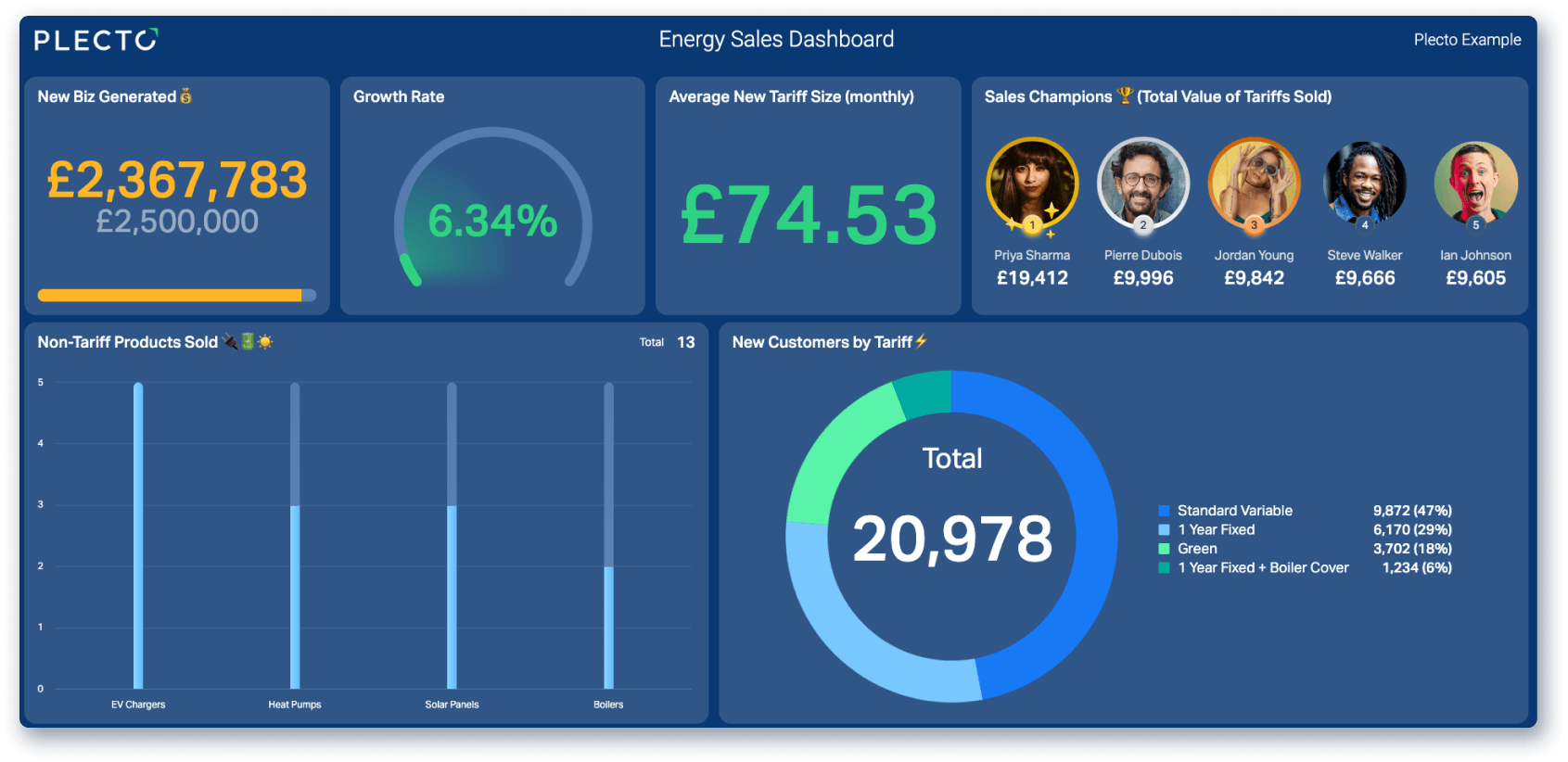Click the 20,978 total in the donut chart
The height and width of the screenshot is (762, 1568).
point(952,539)
